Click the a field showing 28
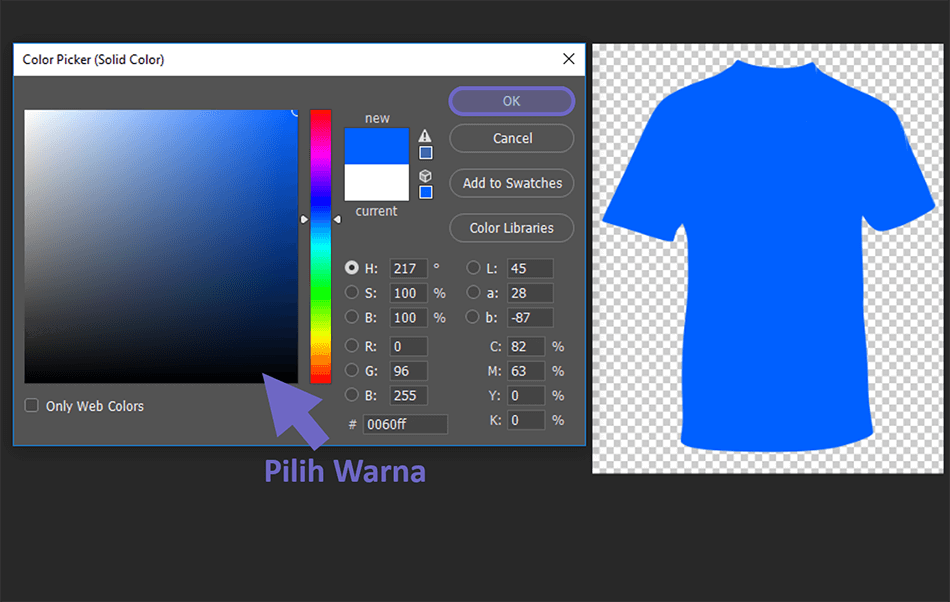 pyautogui.click(x=530, y=293)
